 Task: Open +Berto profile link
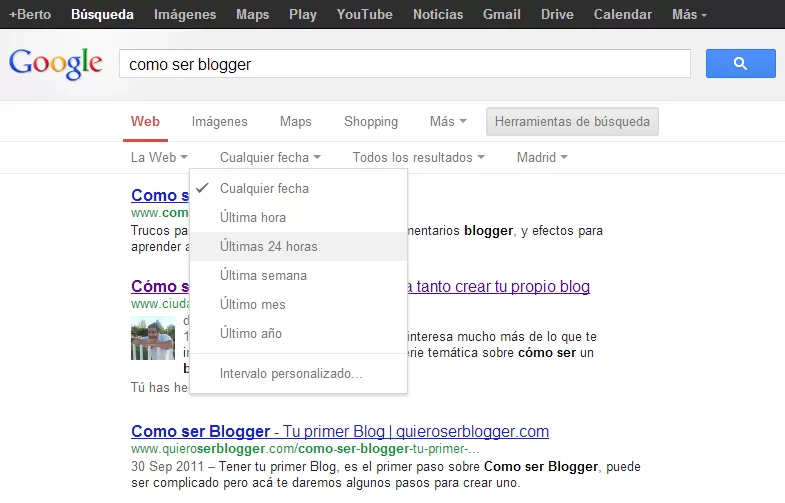[30, 14]
